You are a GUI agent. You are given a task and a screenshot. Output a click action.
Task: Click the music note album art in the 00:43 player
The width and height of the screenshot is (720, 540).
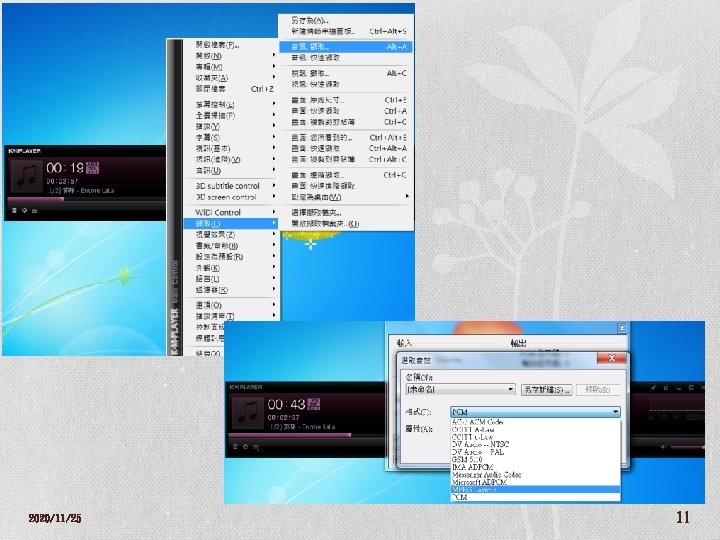[x=248, y=413]
